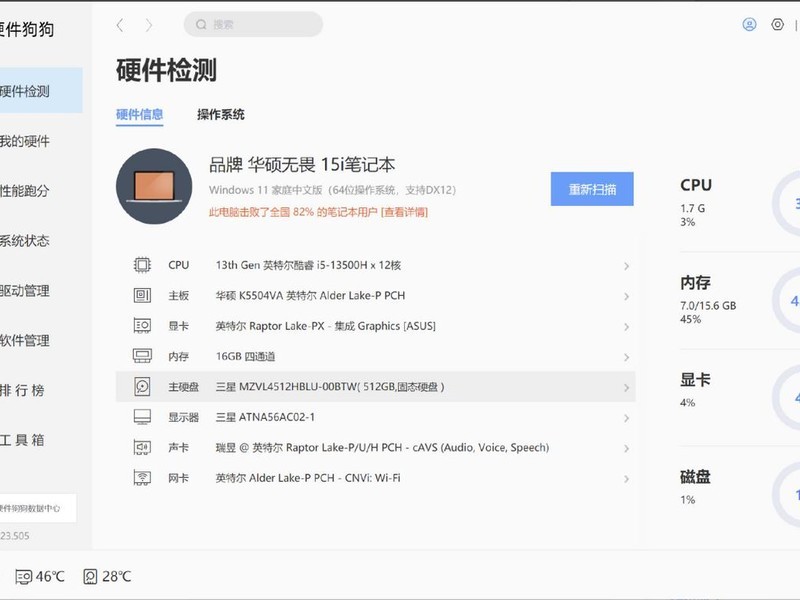
Task: Open 我的硬件 in the sidebar
Action: tap(24, 141)
